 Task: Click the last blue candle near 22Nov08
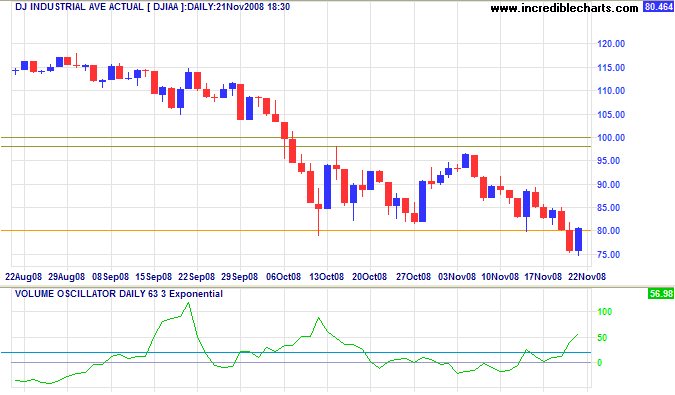pos(578,240)
